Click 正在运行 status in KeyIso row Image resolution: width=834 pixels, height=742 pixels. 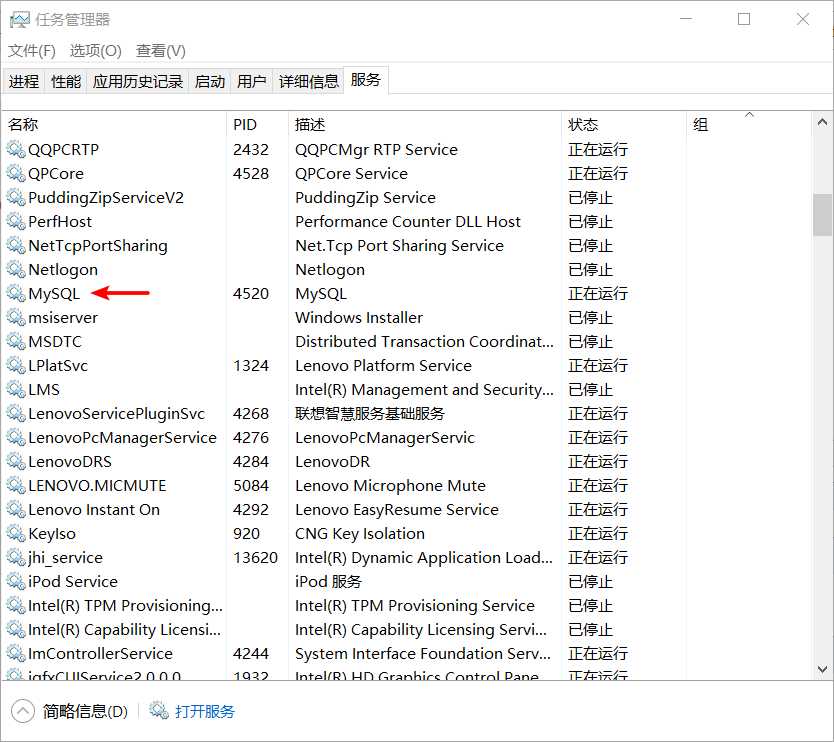[x=598, y=533]
